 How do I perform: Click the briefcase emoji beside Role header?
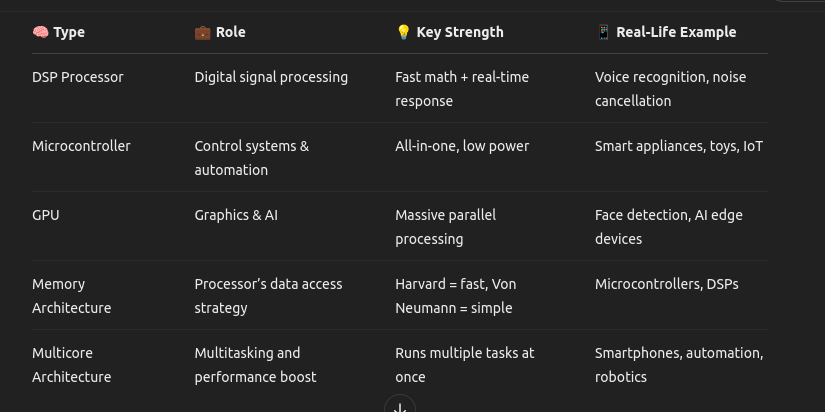[x=203, y=32]
